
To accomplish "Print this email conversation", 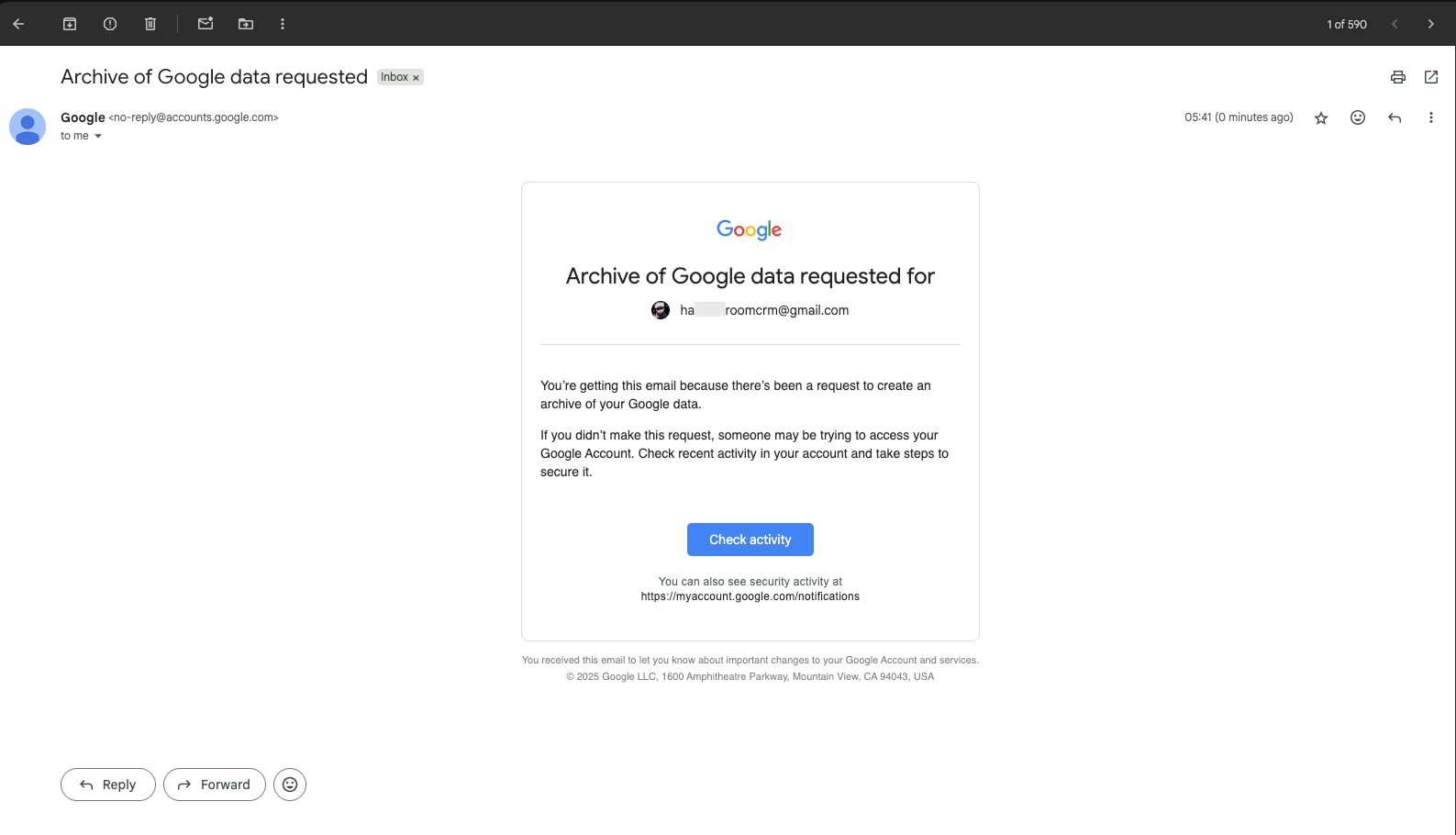I will coord(1397,77).
